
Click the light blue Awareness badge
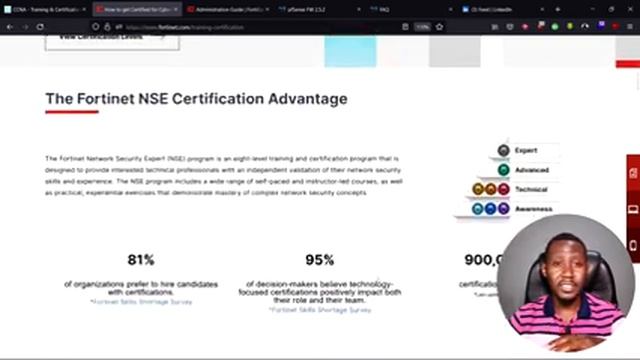click(477, 209)
